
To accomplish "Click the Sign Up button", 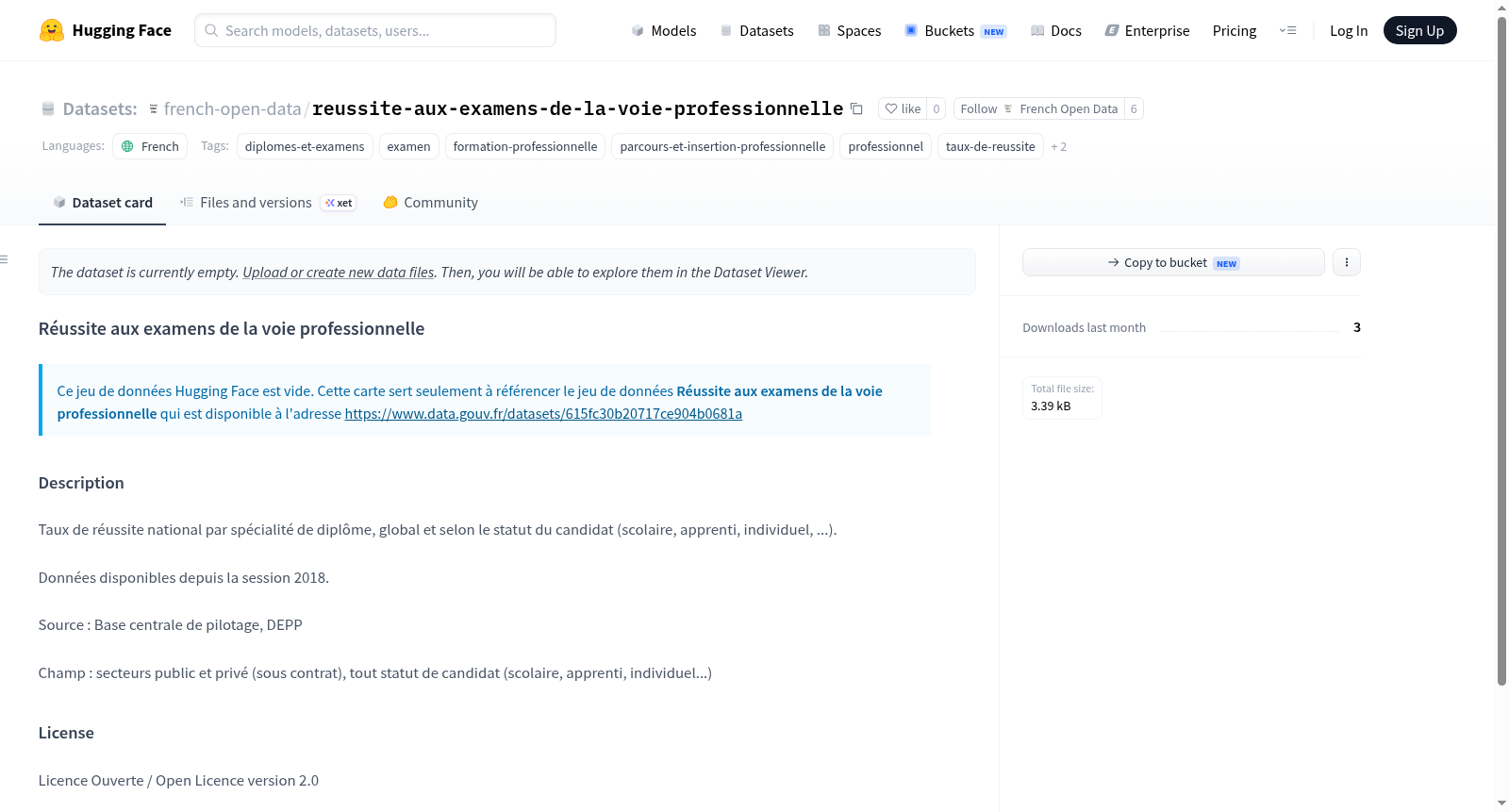I will coord(1419,30).
